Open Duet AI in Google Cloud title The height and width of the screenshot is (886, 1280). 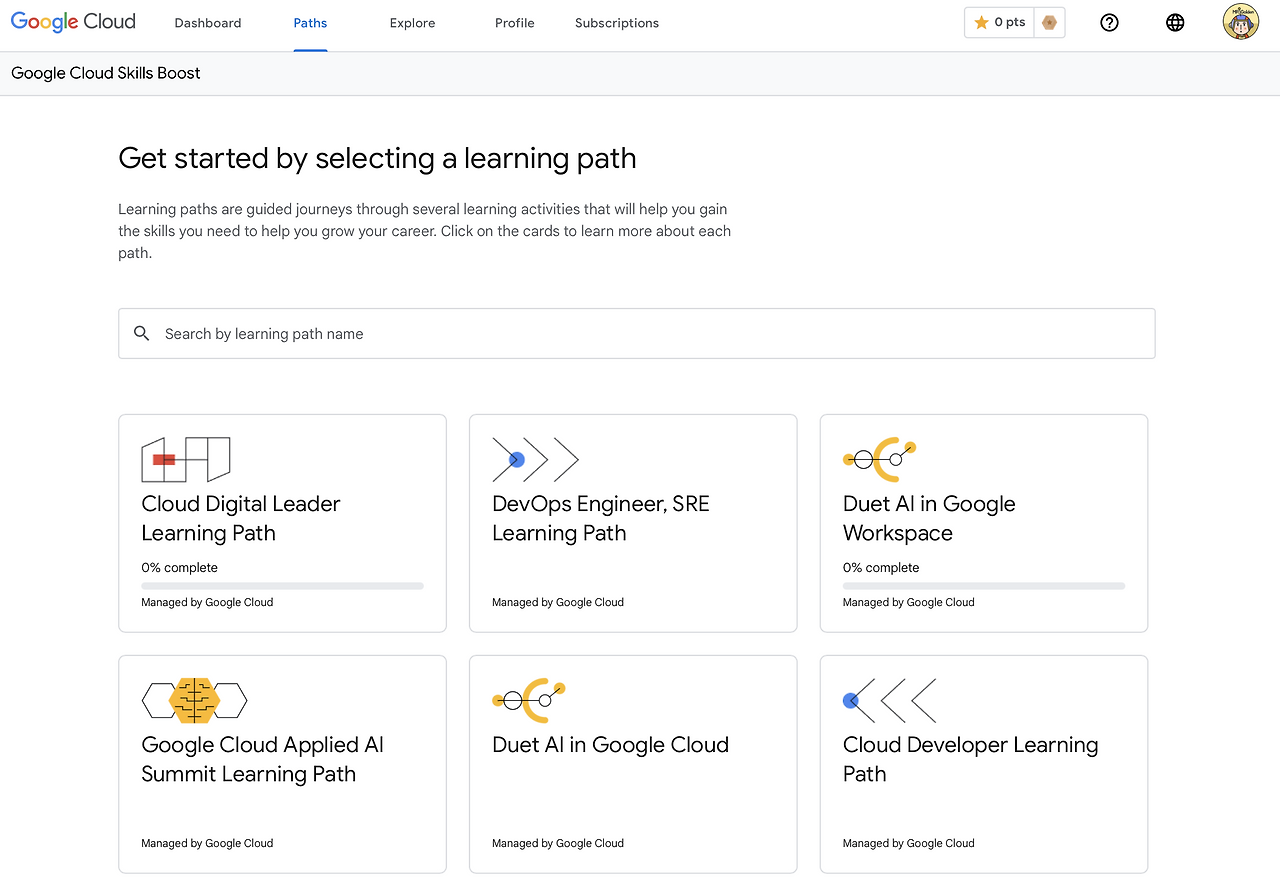click(x=611, y=745)
